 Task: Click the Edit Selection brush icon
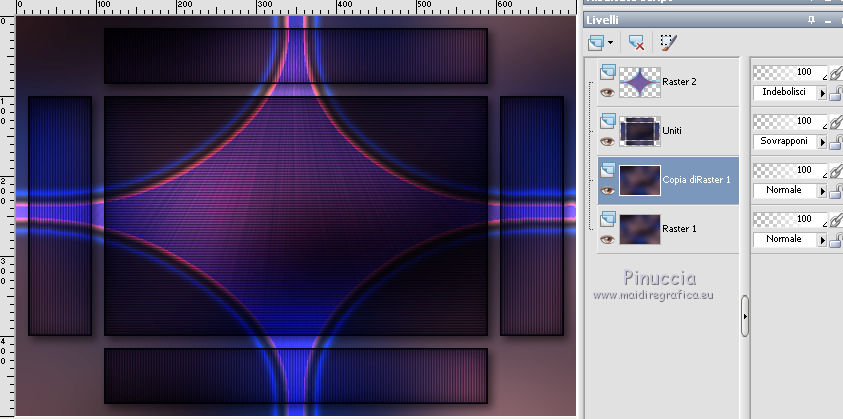coord(668,42)
